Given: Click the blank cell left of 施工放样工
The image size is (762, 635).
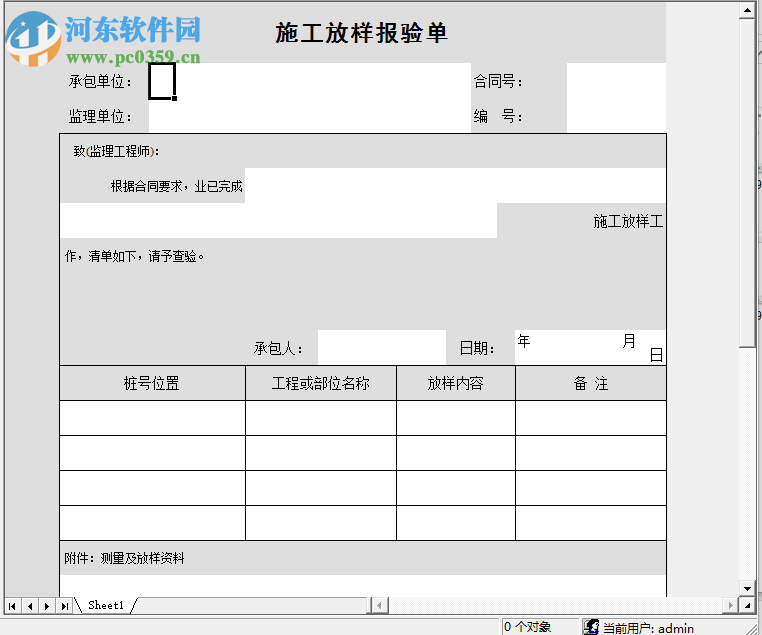Looking at the screenshot, I should (x=278, y=221).
